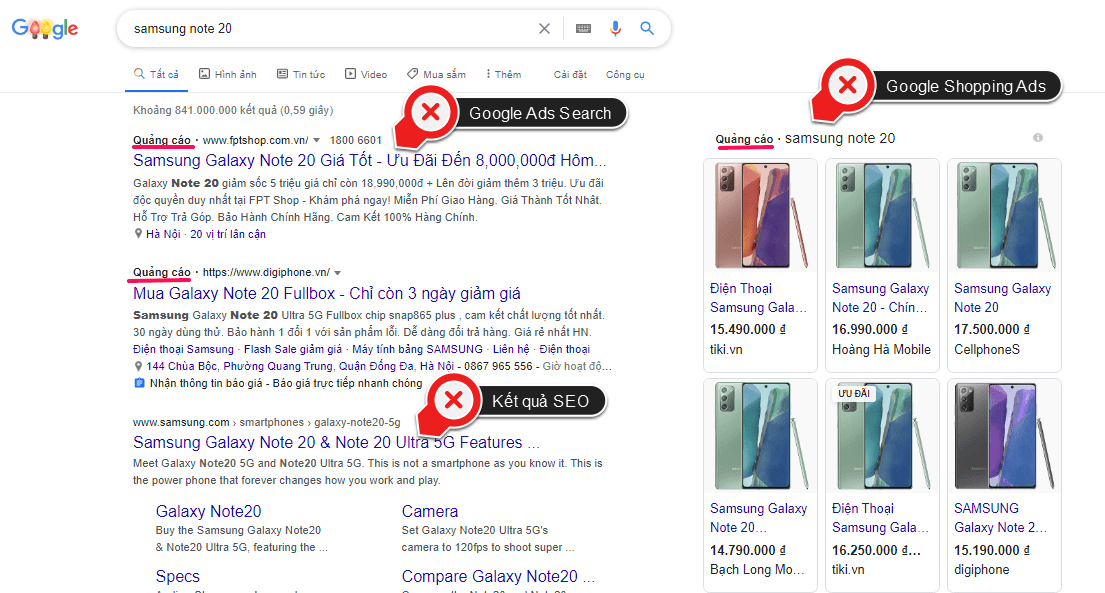
Task: Click 144 Chùa Bộc address link
Action: 300,366
